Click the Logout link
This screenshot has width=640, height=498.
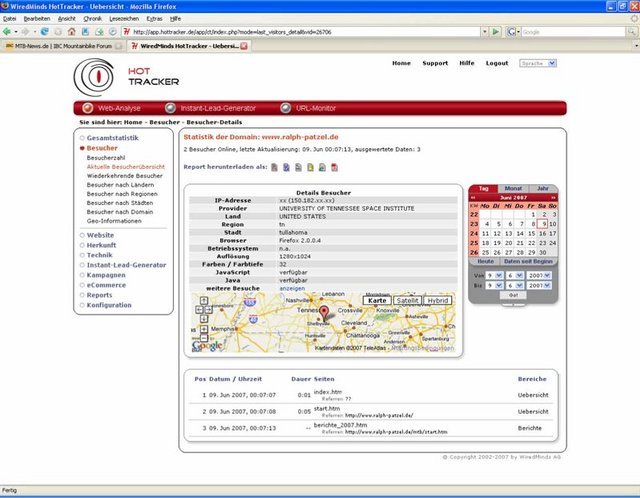(x=497, y=63)
